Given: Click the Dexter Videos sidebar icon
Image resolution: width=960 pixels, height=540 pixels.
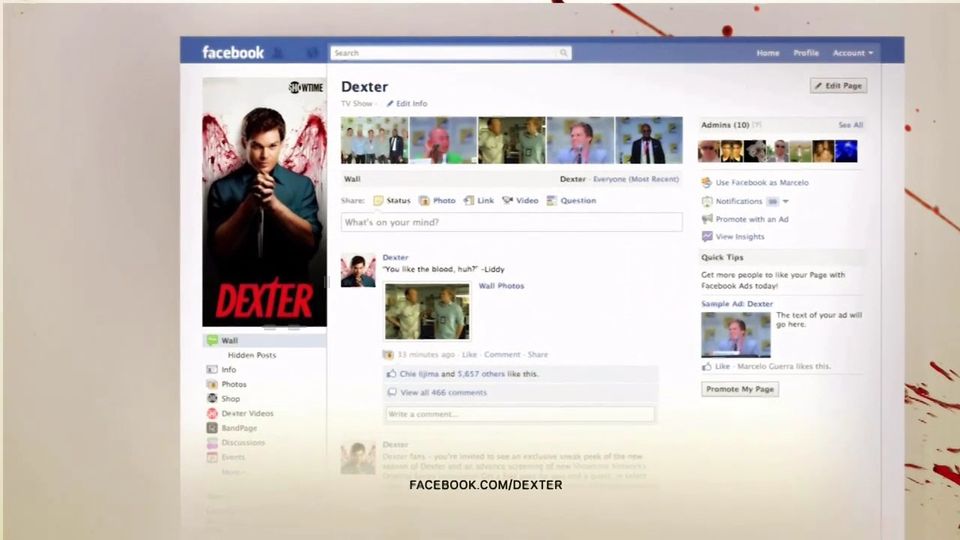Looking at the screenshot, I should (x=212, y=413).
